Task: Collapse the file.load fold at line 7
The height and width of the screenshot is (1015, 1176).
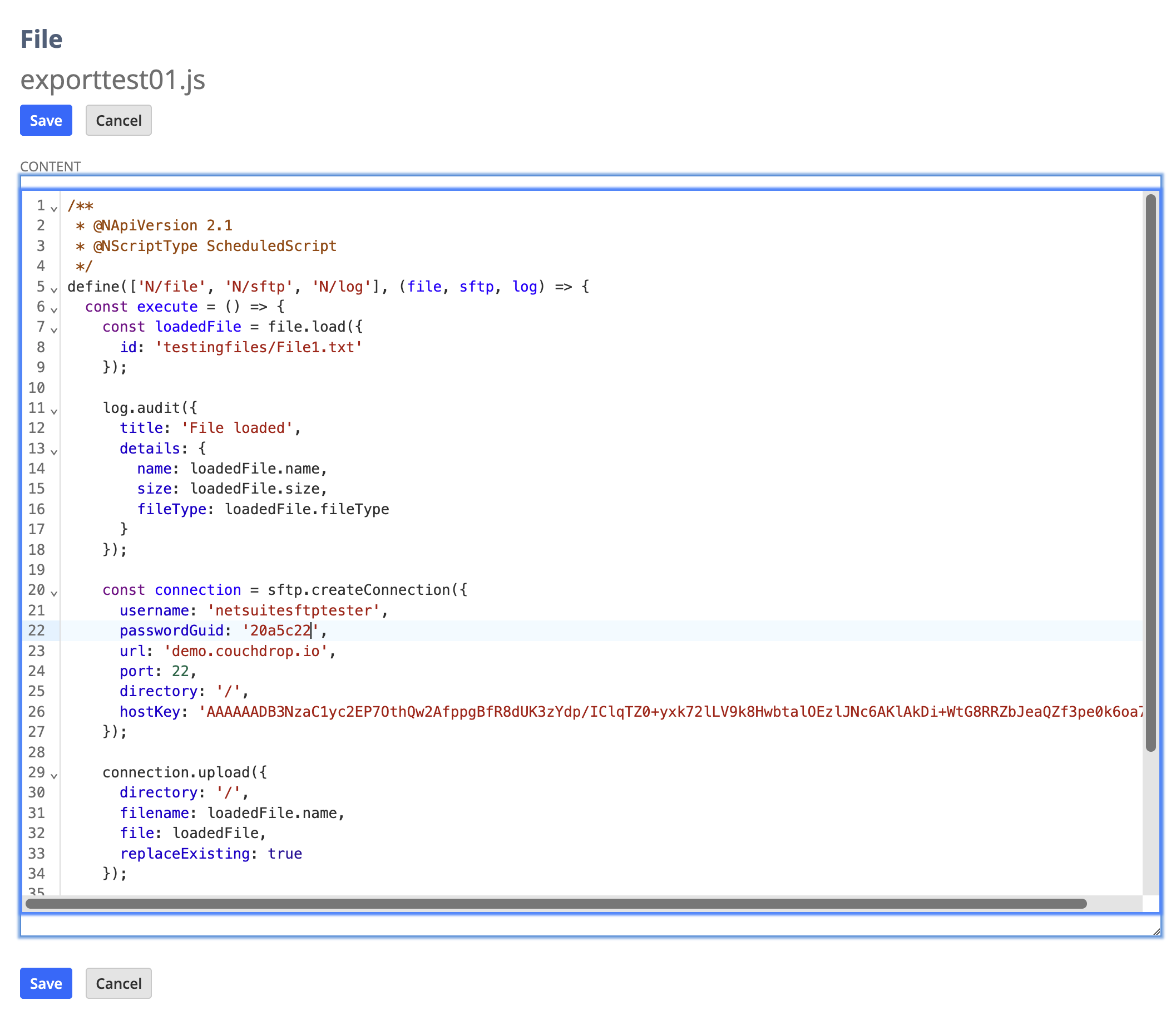Action: tap(54, 330)
